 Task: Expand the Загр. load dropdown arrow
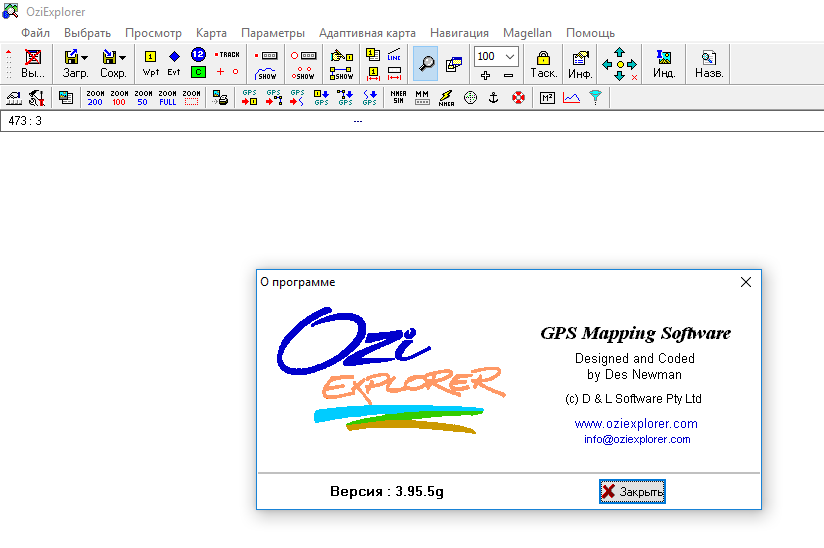(x=84, y=57)
